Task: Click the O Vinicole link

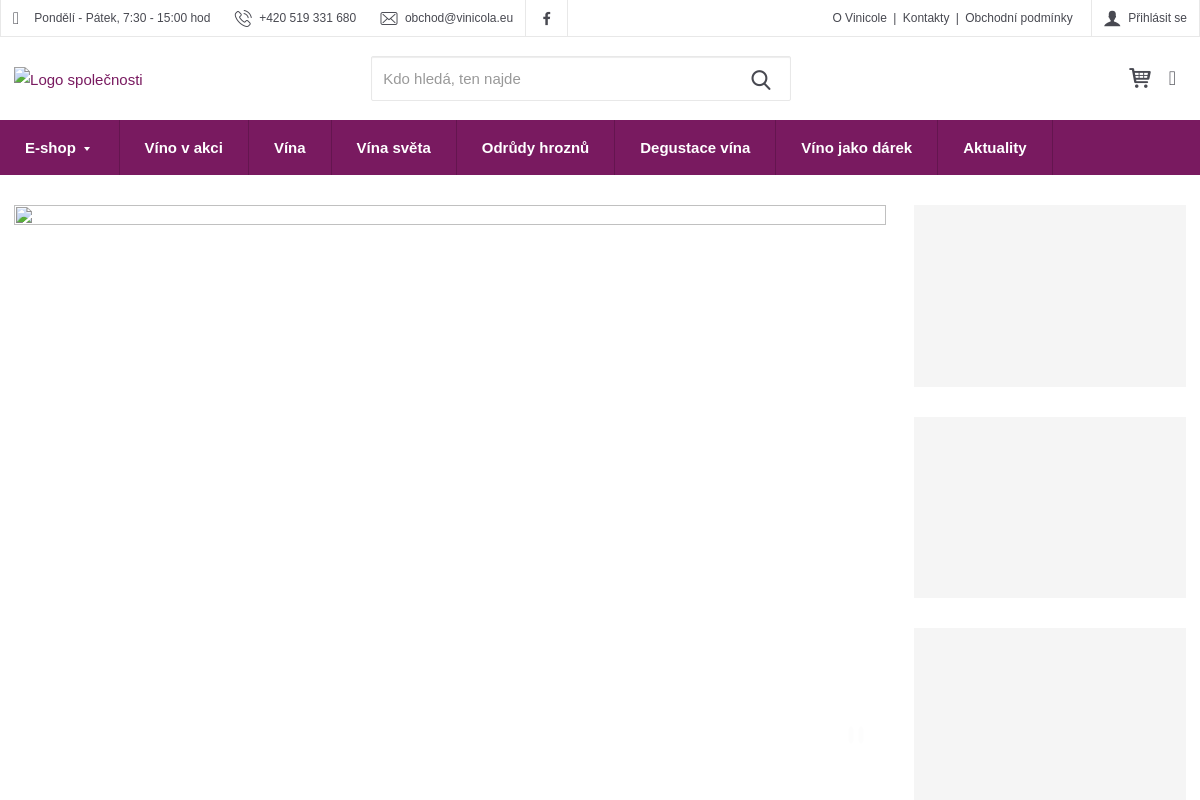Action: (x=859, y=18)
